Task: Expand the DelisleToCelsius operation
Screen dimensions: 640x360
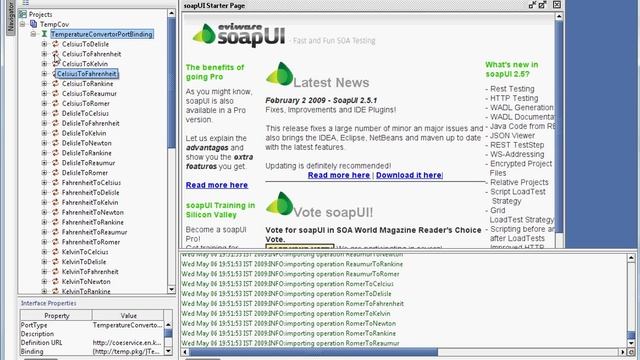Action: click(44, 113)
